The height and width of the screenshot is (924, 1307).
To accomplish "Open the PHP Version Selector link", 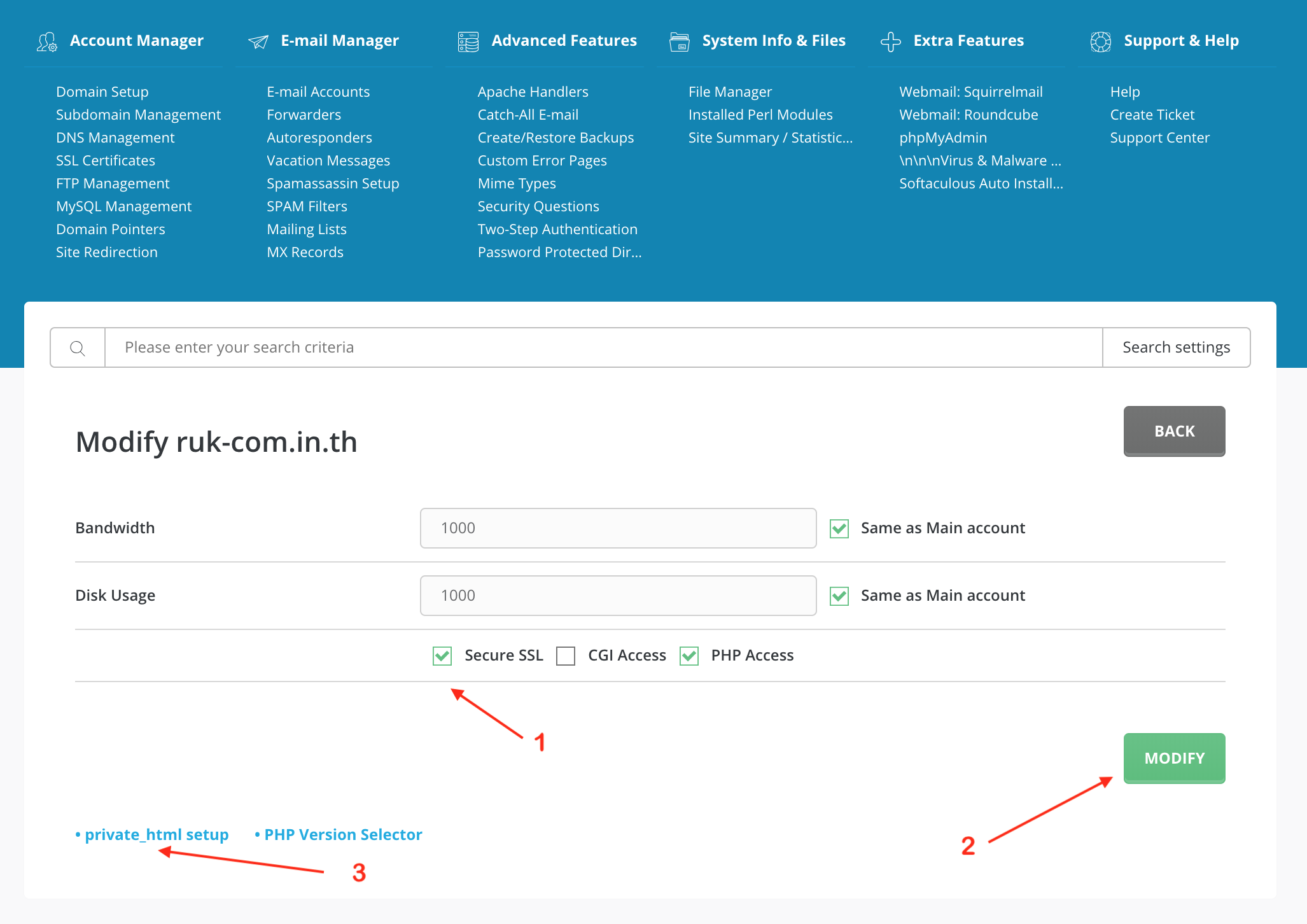I will [343, 835].
